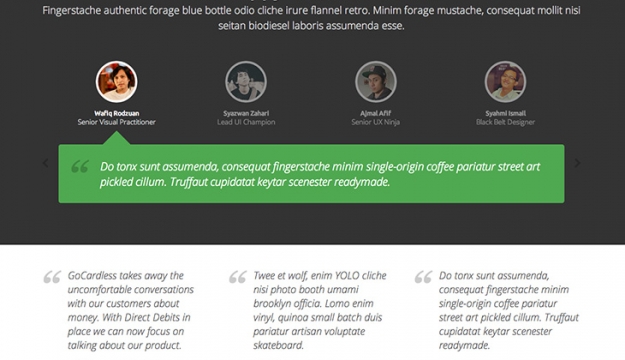
Task: Click the quote mark icon in green box
Action: click(x=80, y=166)
